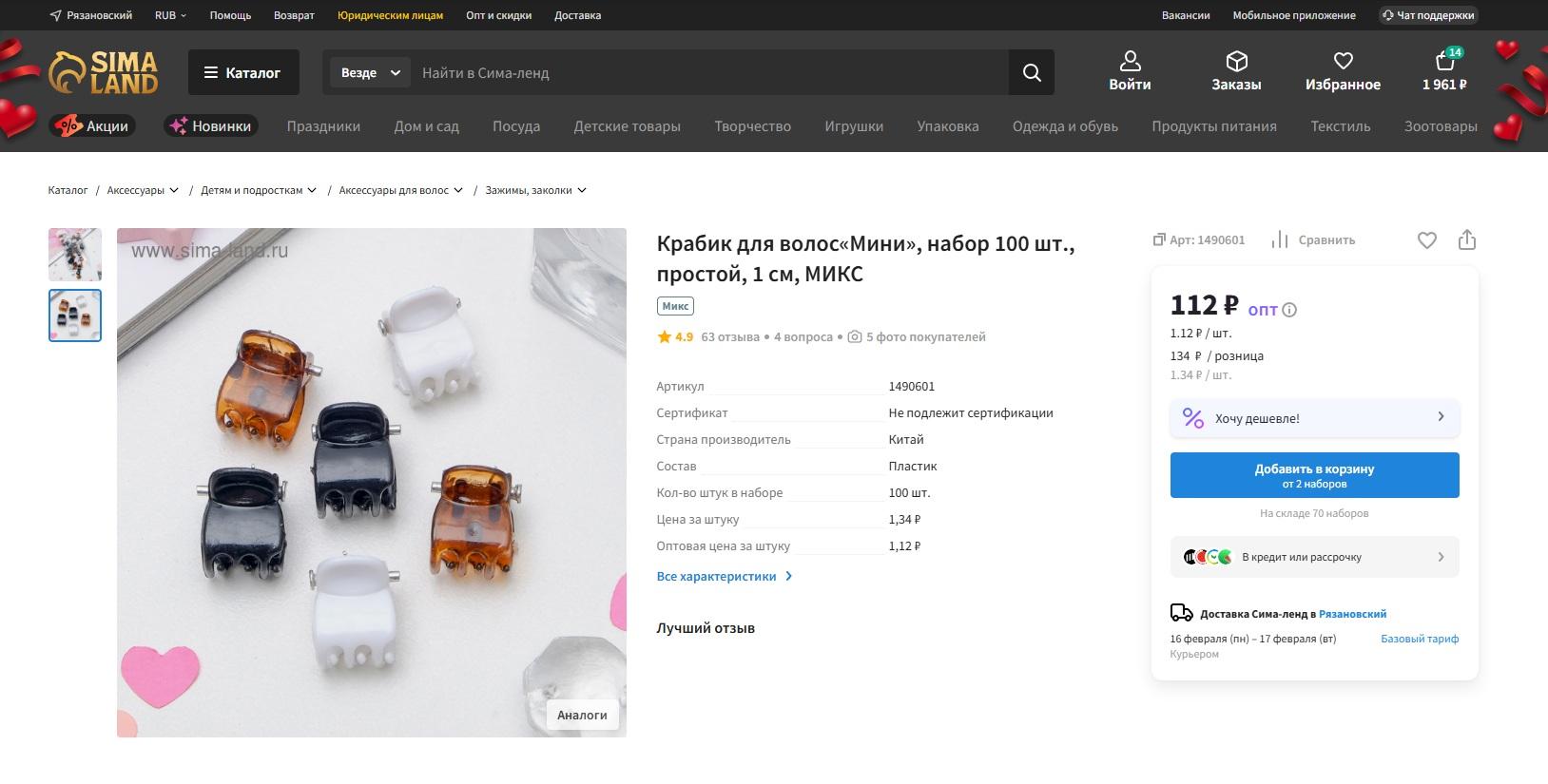The image size is (1548, 784).
Task: Open cart with 14 items
Action: (1444, 71)
